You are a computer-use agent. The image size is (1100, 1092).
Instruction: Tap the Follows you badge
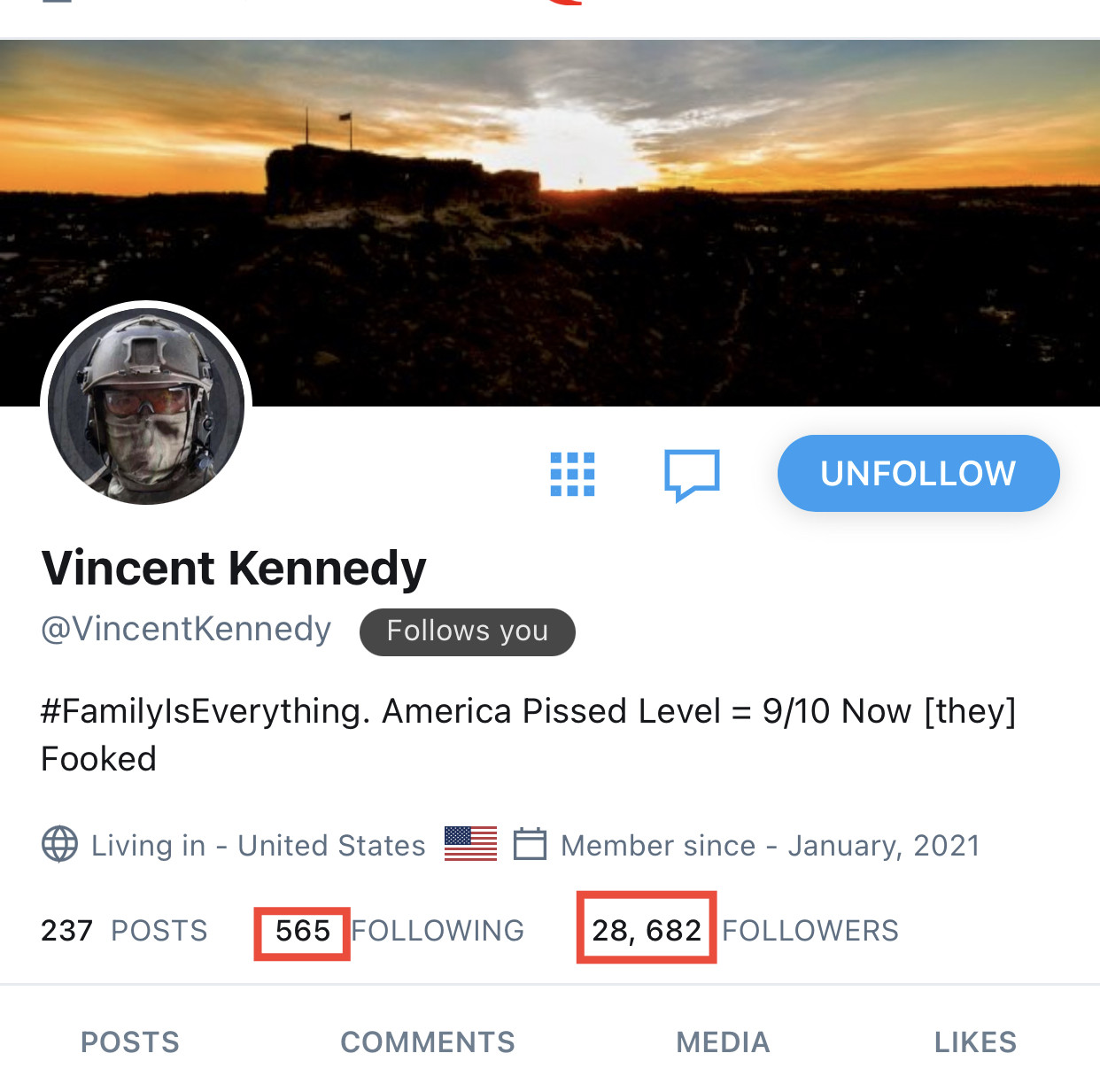(468, 631)
